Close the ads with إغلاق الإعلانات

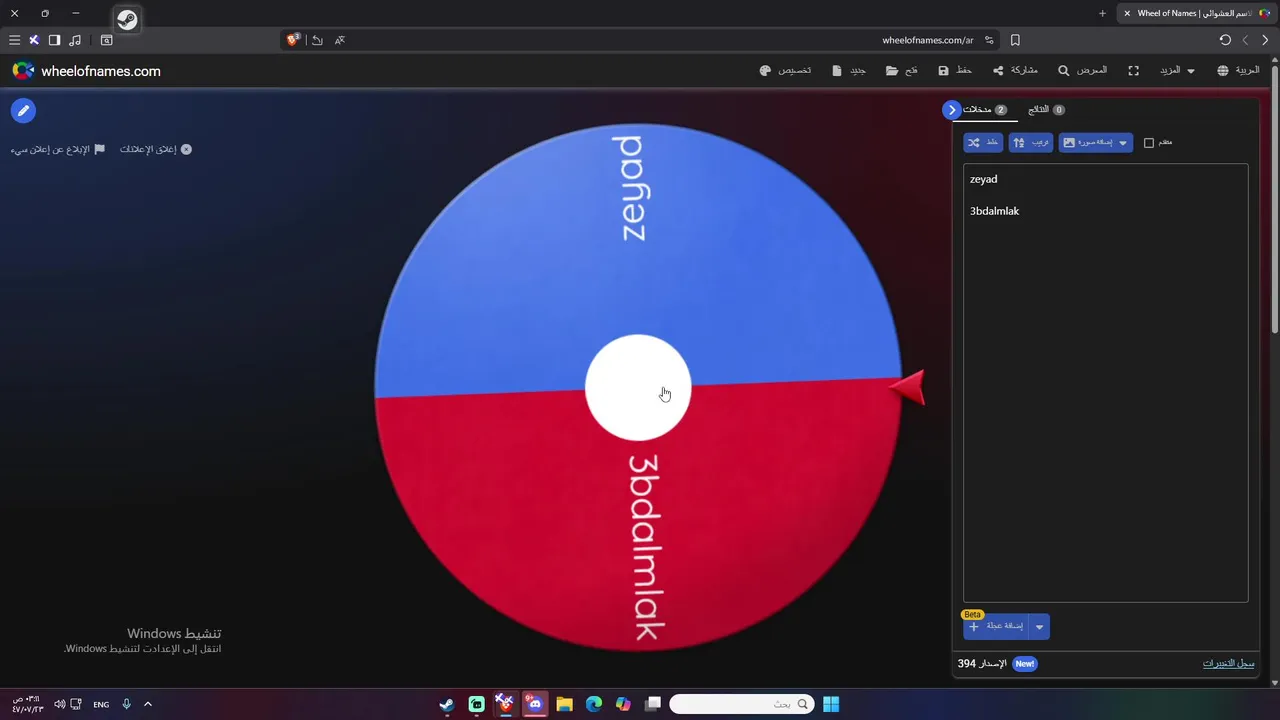155,149
